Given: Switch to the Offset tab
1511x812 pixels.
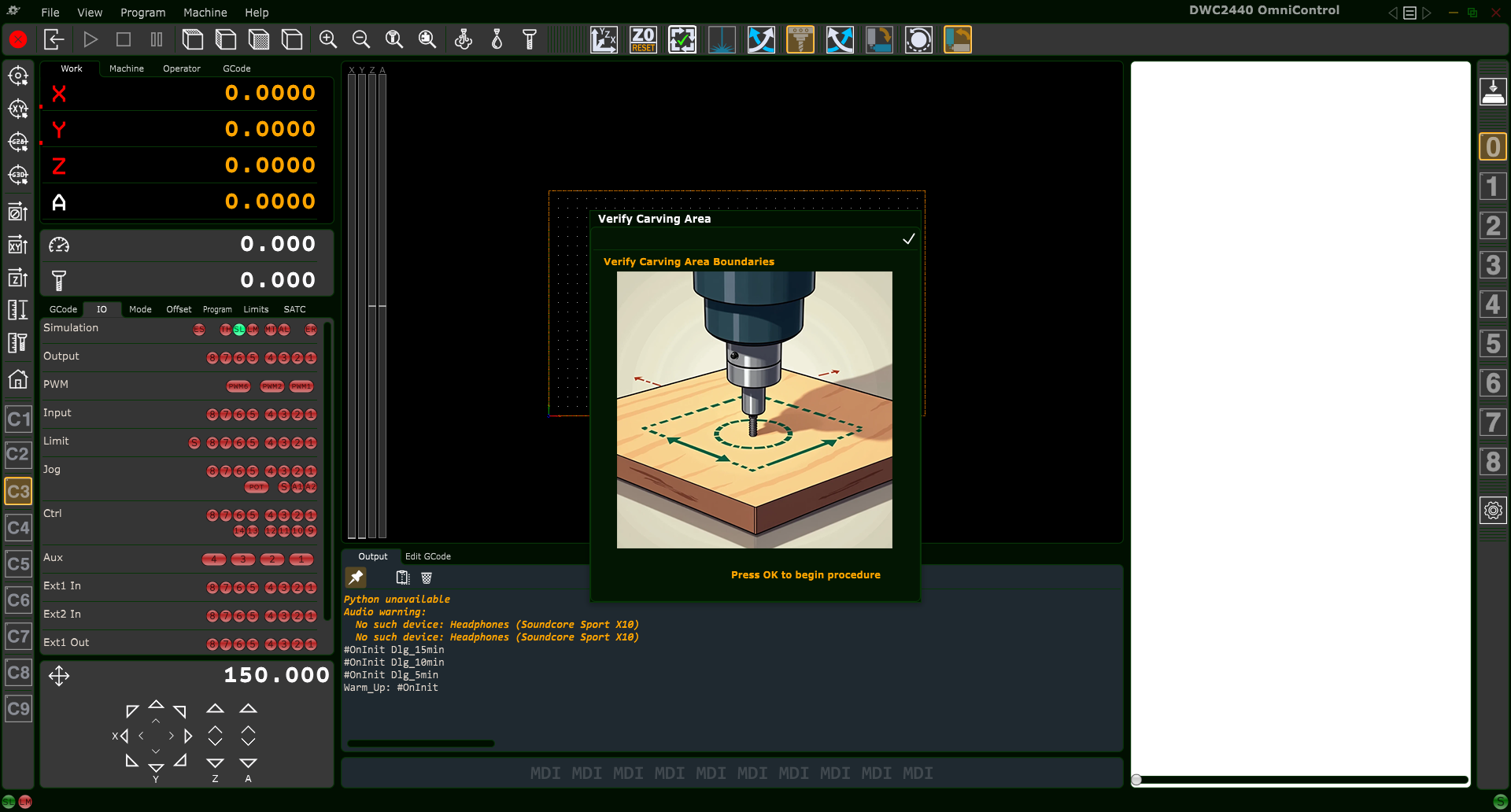Looking at the screenshot, I should click(x=179, y=309).
